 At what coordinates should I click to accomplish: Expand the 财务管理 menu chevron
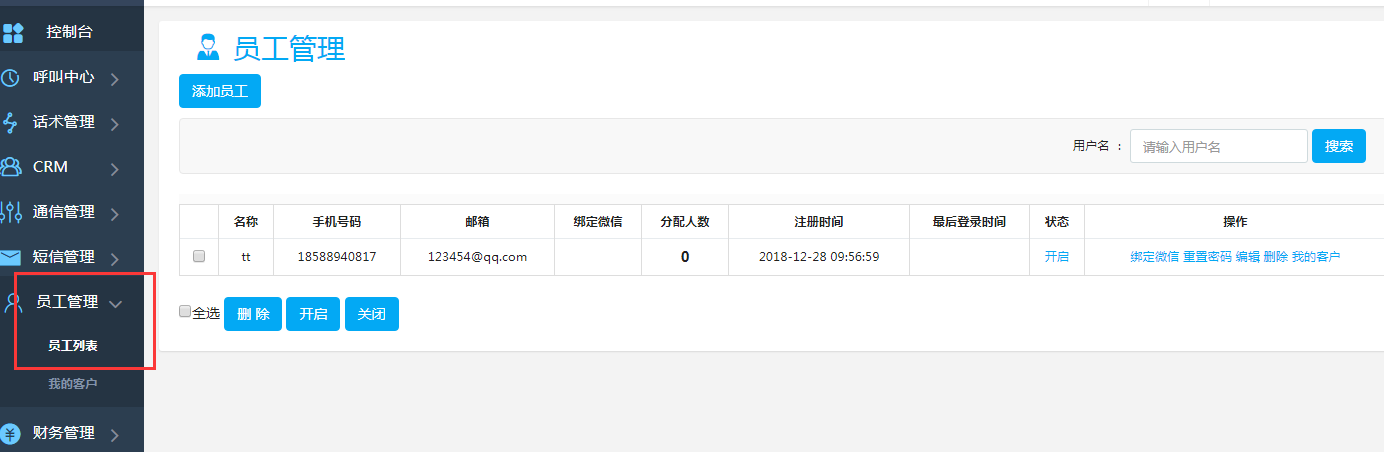[115, 435]
